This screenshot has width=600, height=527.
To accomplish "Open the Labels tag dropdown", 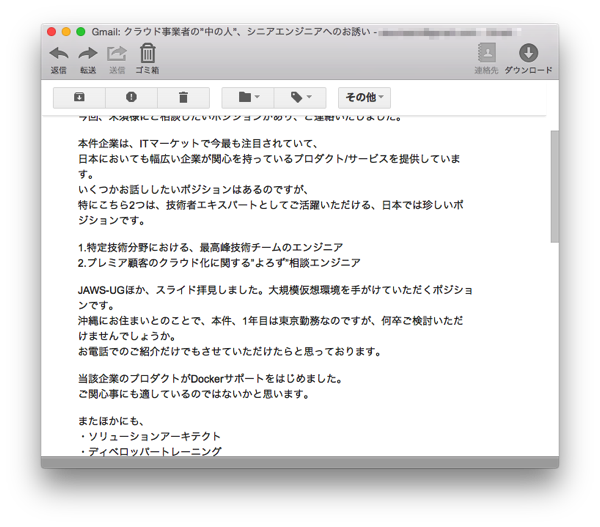I will (x=300, y=97).
